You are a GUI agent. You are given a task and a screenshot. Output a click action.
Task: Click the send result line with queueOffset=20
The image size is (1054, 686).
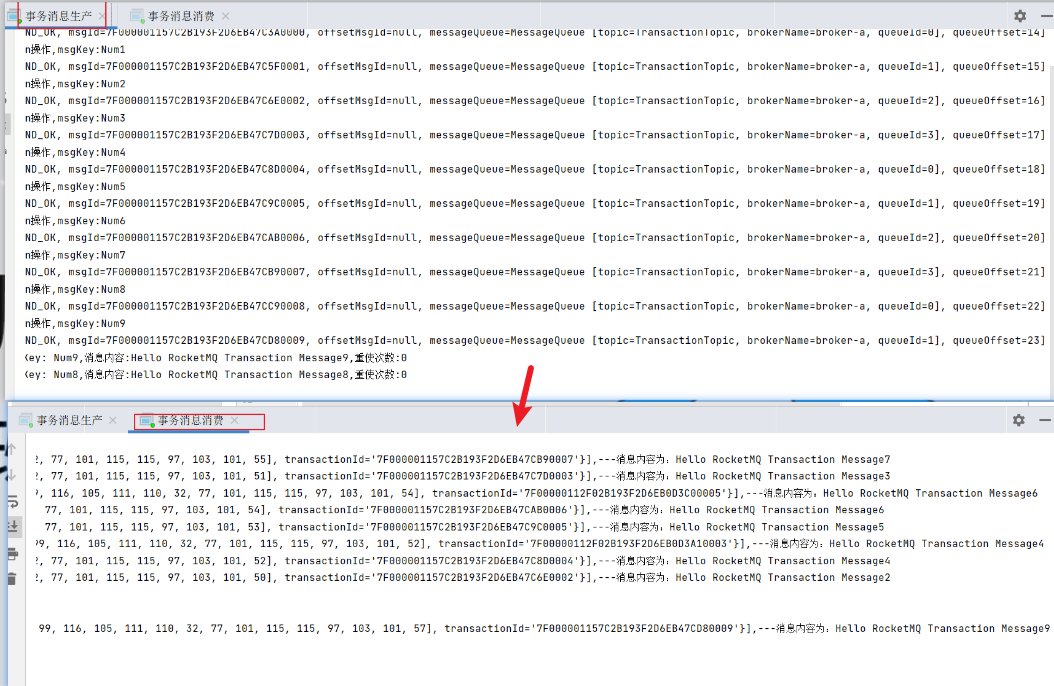point(536,238)
